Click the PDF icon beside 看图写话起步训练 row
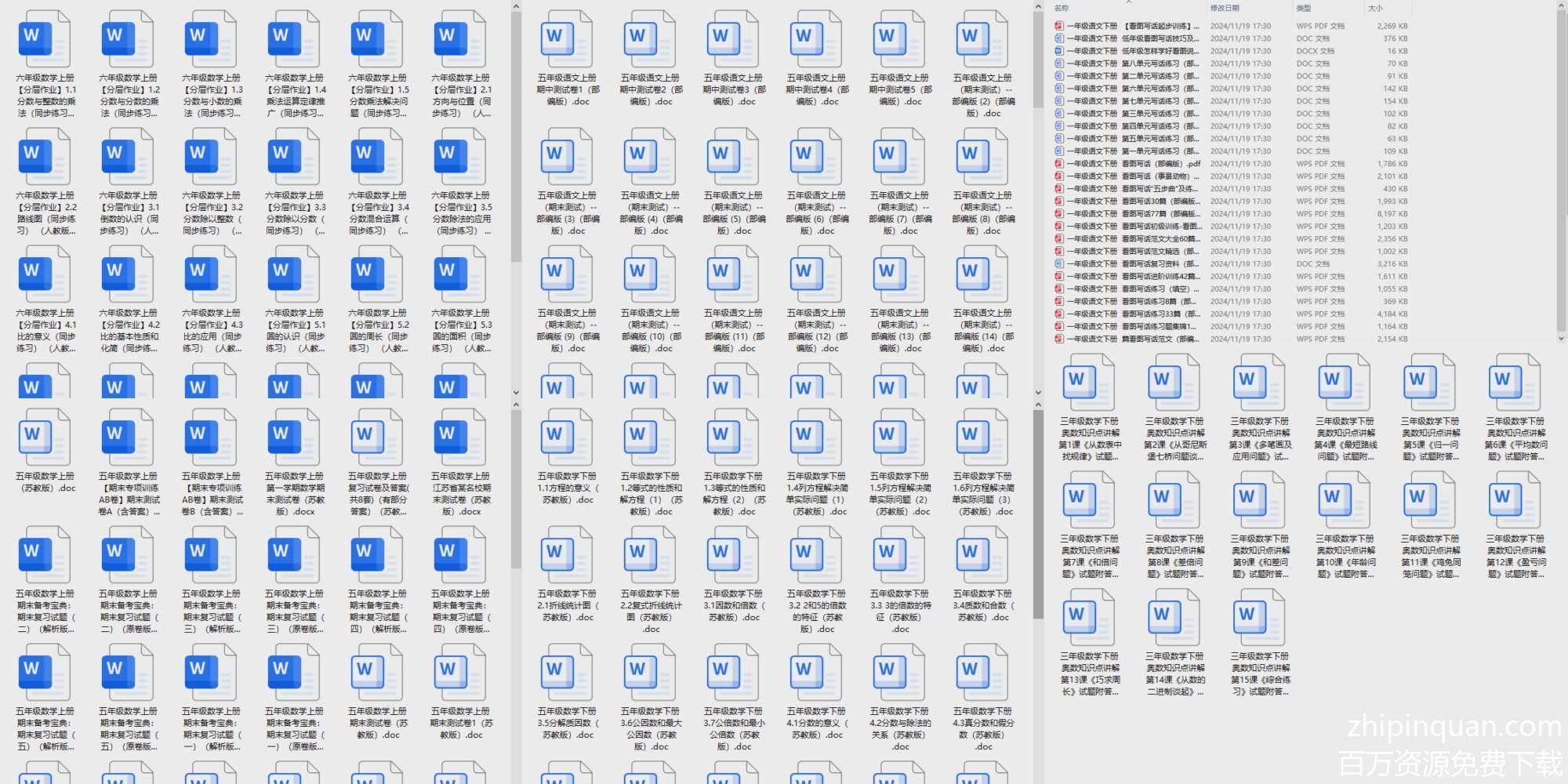Viewport: 1568px width, 784px height. (x=1059, y=26)
